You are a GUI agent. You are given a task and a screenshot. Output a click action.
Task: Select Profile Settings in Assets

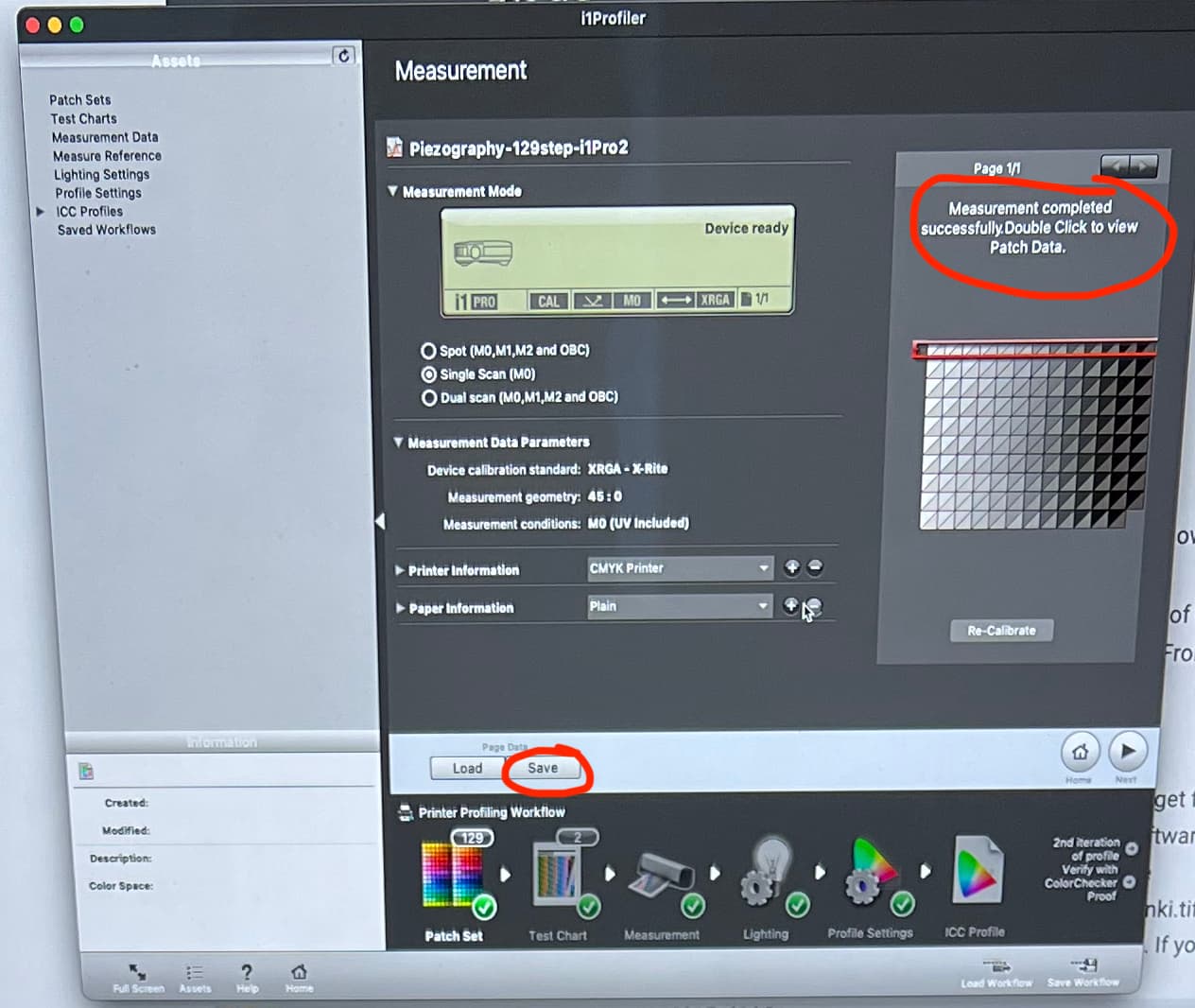pos(98,193)
